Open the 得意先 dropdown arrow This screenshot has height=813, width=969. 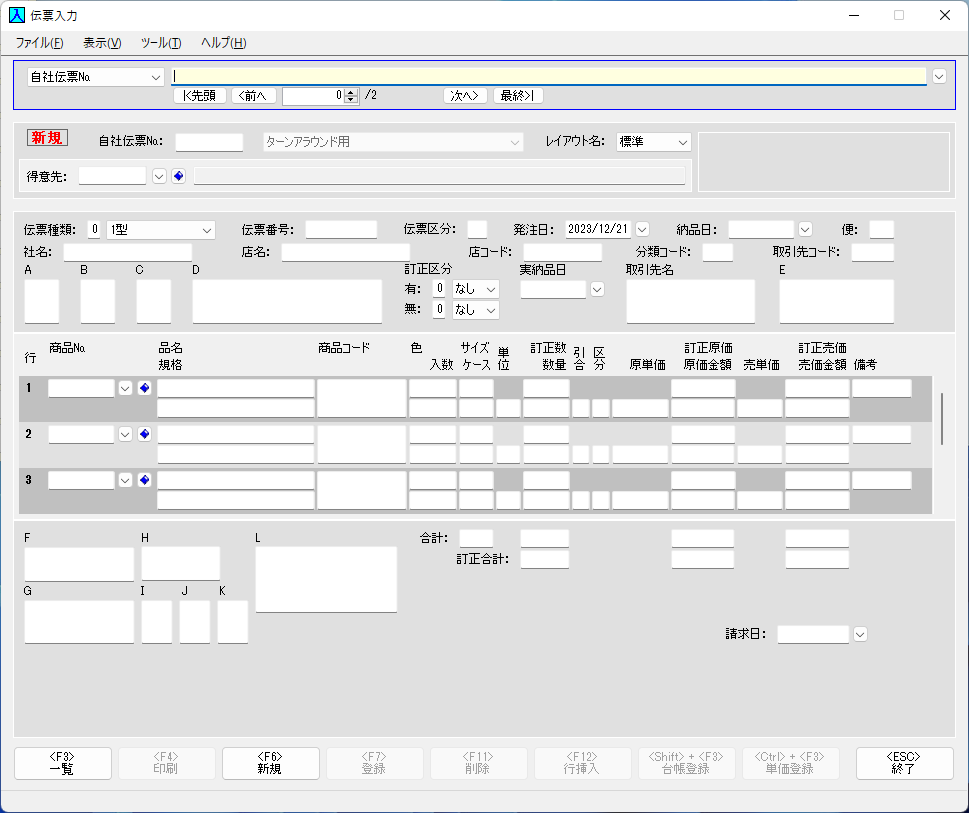pyautogui.click(x=159, y=176)
